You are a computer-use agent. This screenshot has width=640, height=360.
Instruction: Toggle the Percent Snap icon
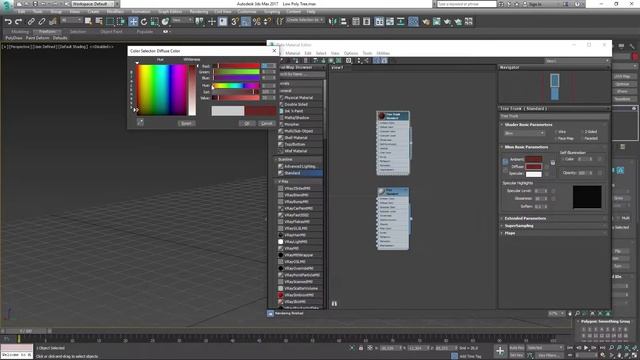(x=257, y=22)
